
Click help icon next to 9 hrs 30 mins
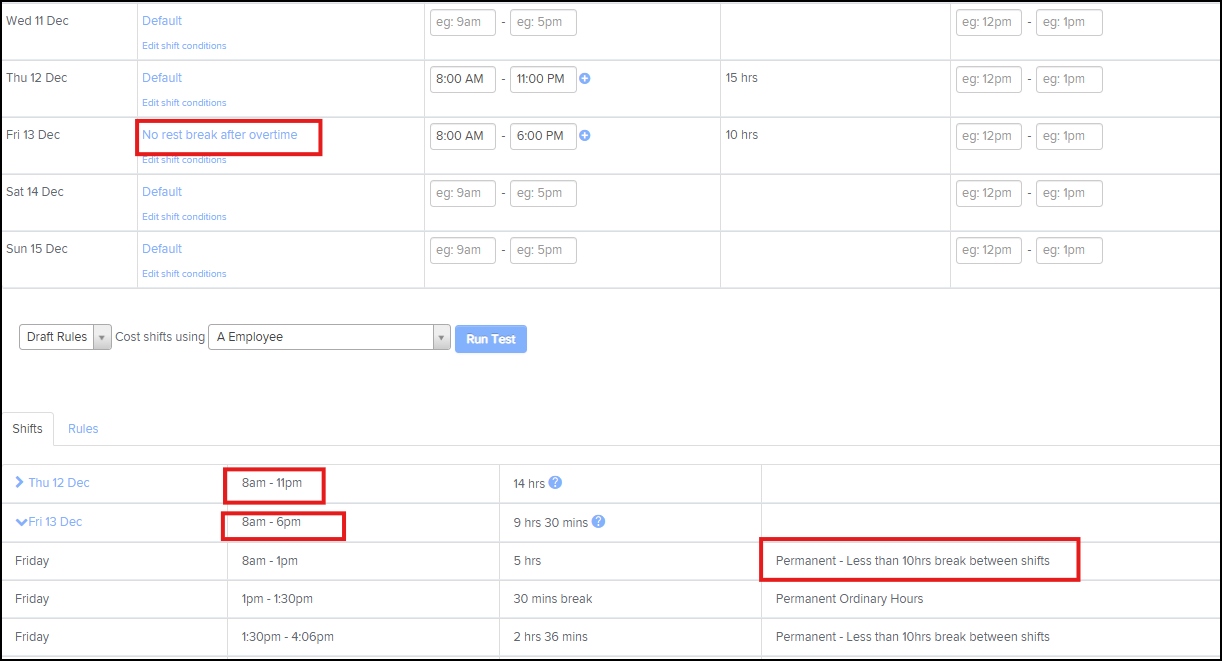[598, 522]
